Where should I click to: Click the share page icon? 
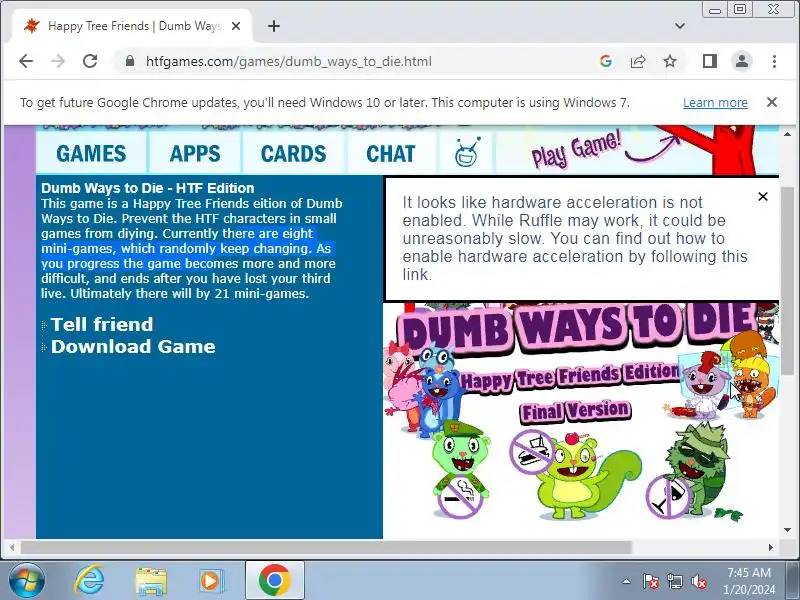click(638, 61)
